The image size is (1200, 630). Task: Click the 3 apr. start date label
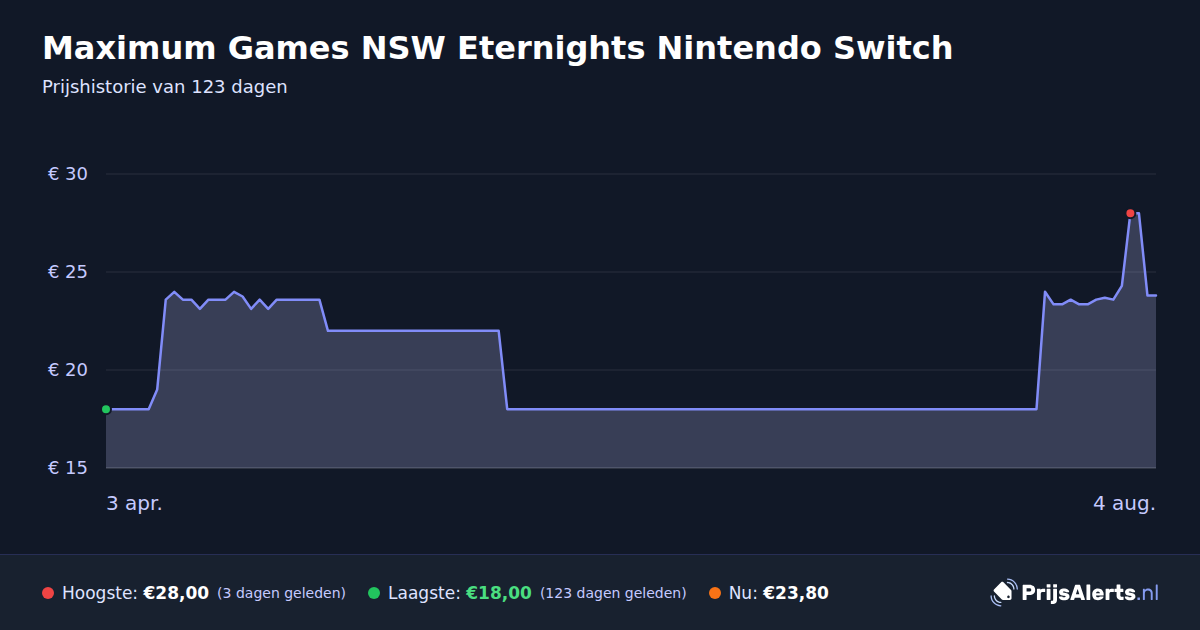pyautogui.click(x=135, y=503)
